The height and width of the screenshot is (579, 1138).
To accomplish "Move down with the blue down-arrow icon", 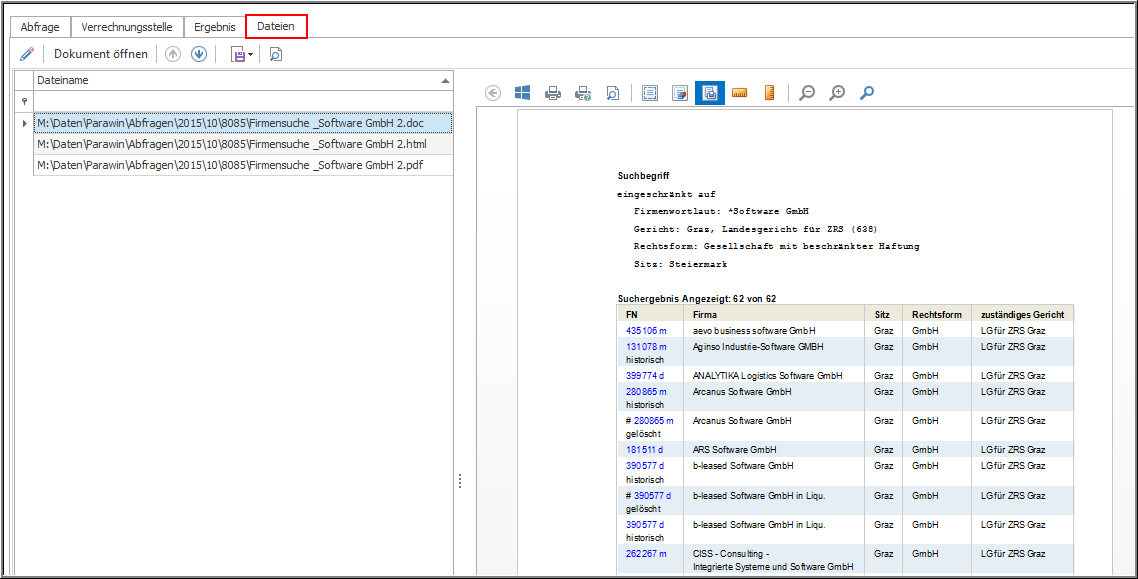I will click(x=199, y=54).
